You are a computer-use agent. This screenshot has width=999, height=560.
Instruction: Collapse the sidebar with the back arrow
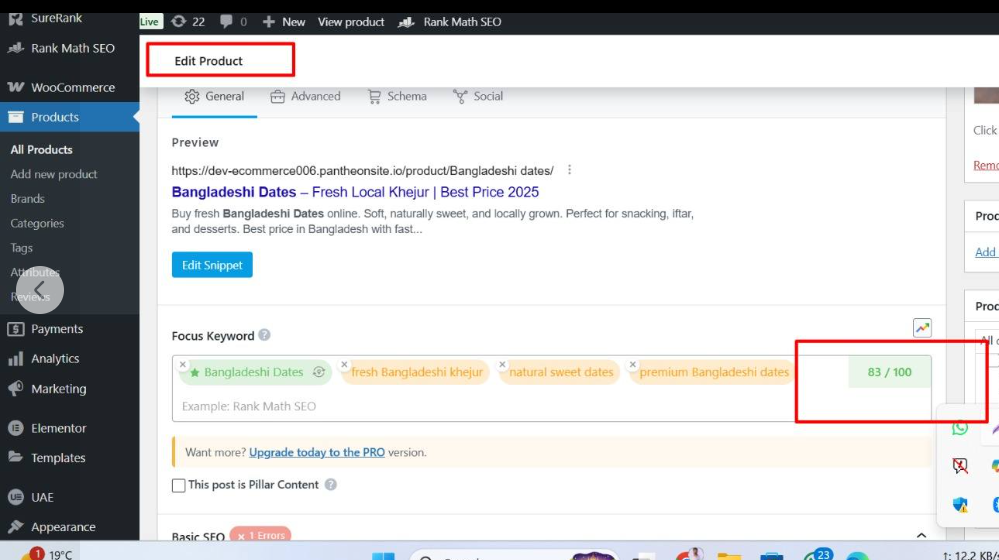pyautogui.click(x=39, y=289)
